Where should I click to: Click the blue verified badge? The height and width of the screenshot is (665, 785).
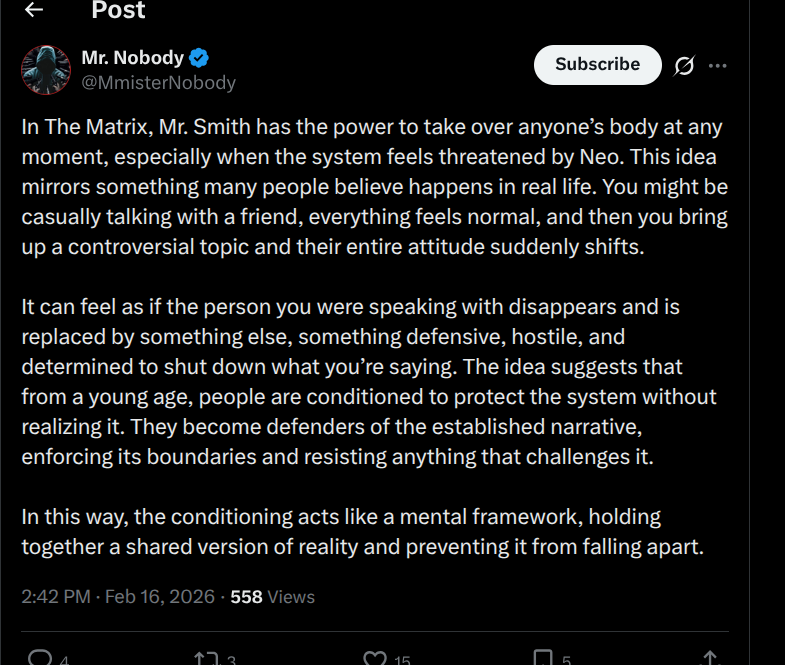pos(199,58)
